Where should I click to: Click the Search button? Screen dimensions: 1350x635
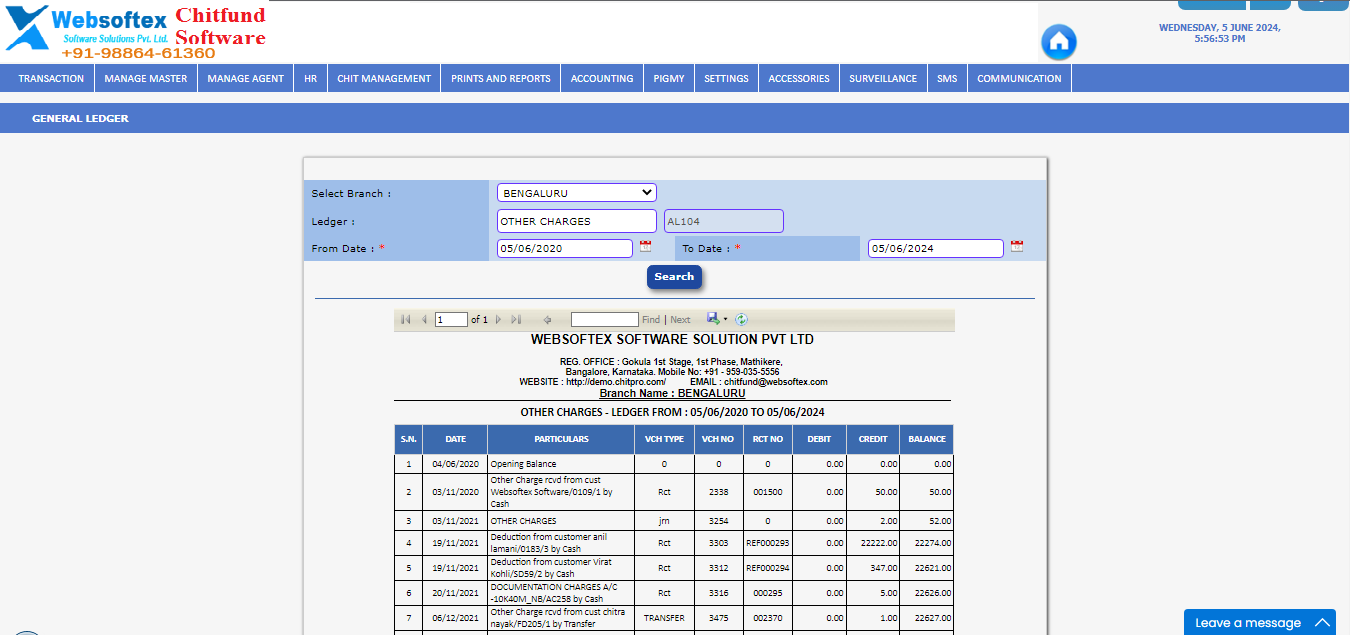(x=674, y=277)
